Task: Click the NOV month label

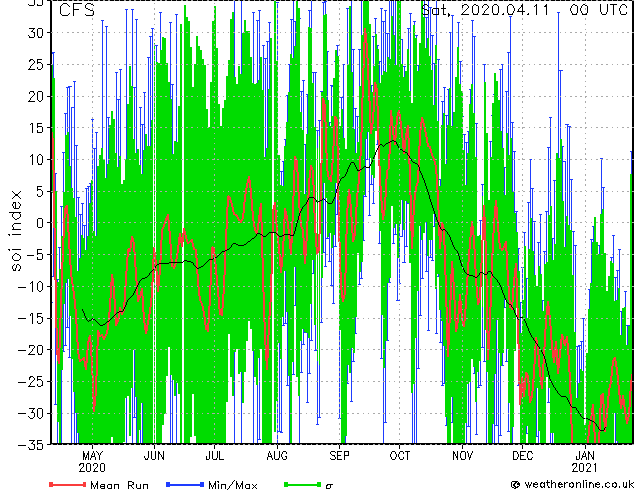Action: [x=462, y=456]
